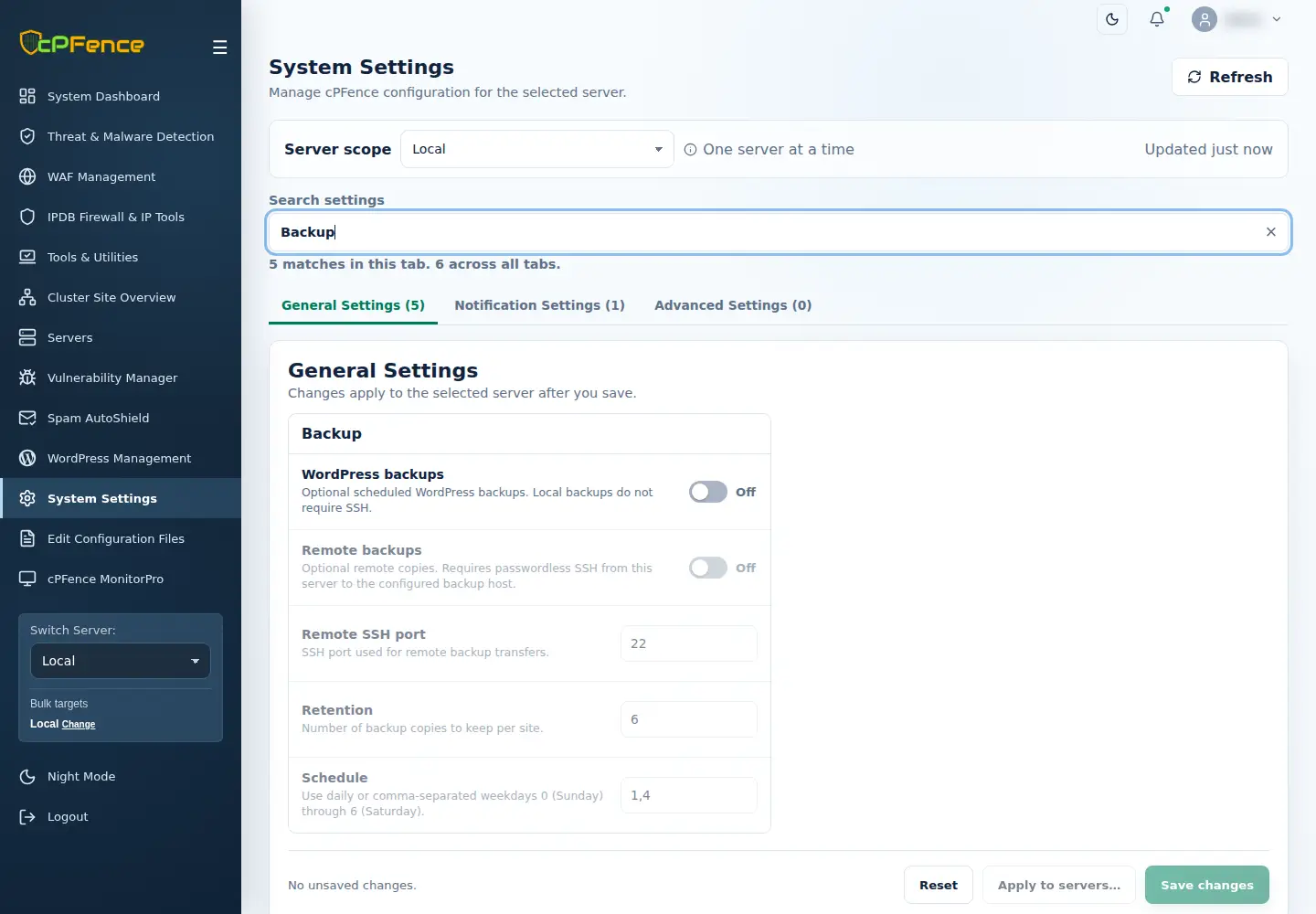
Task: Click the cPFence MonitorPro screen icon
Action: 27,579
